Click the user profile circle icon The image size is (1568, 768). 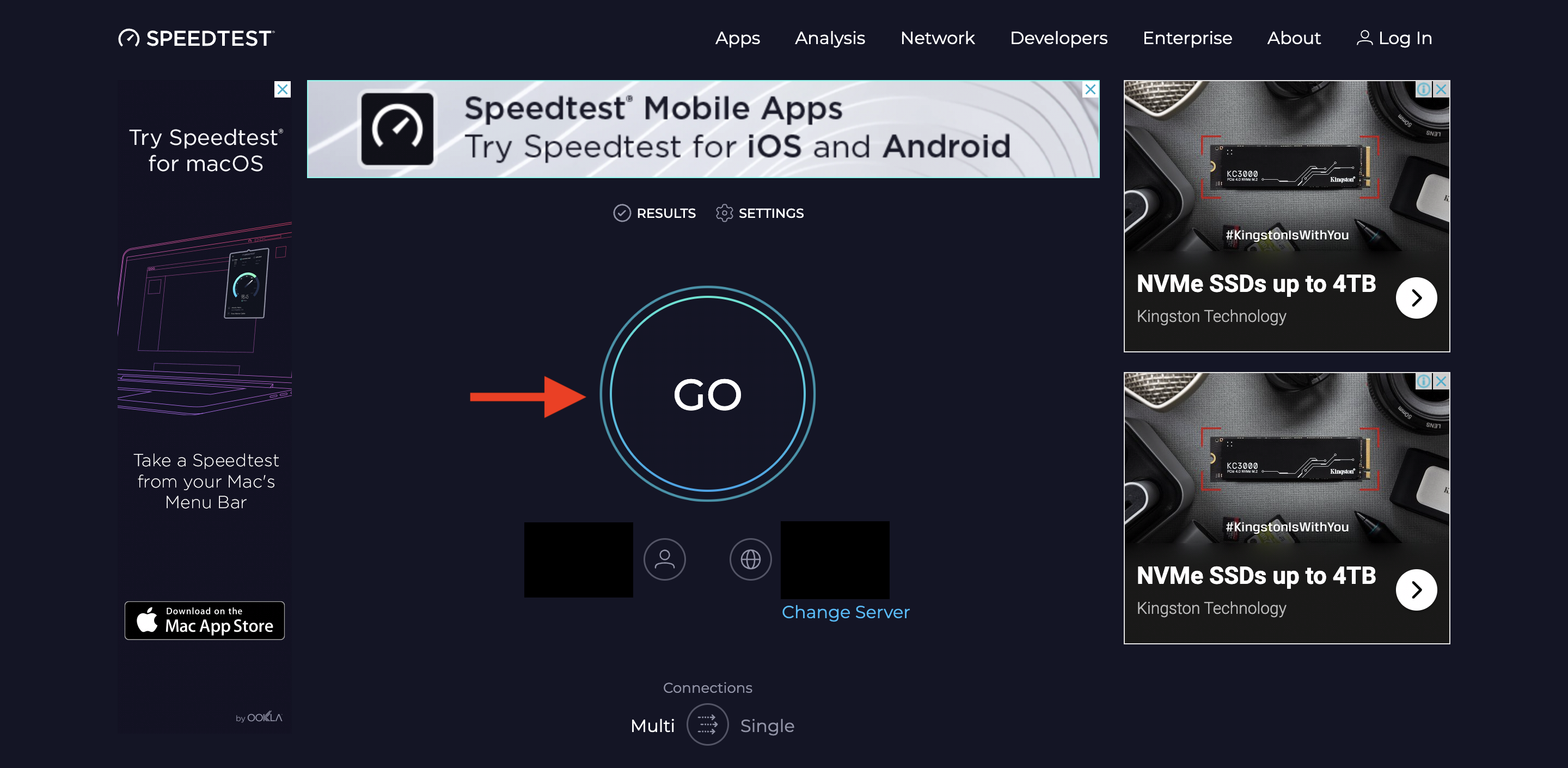(664, 559)
